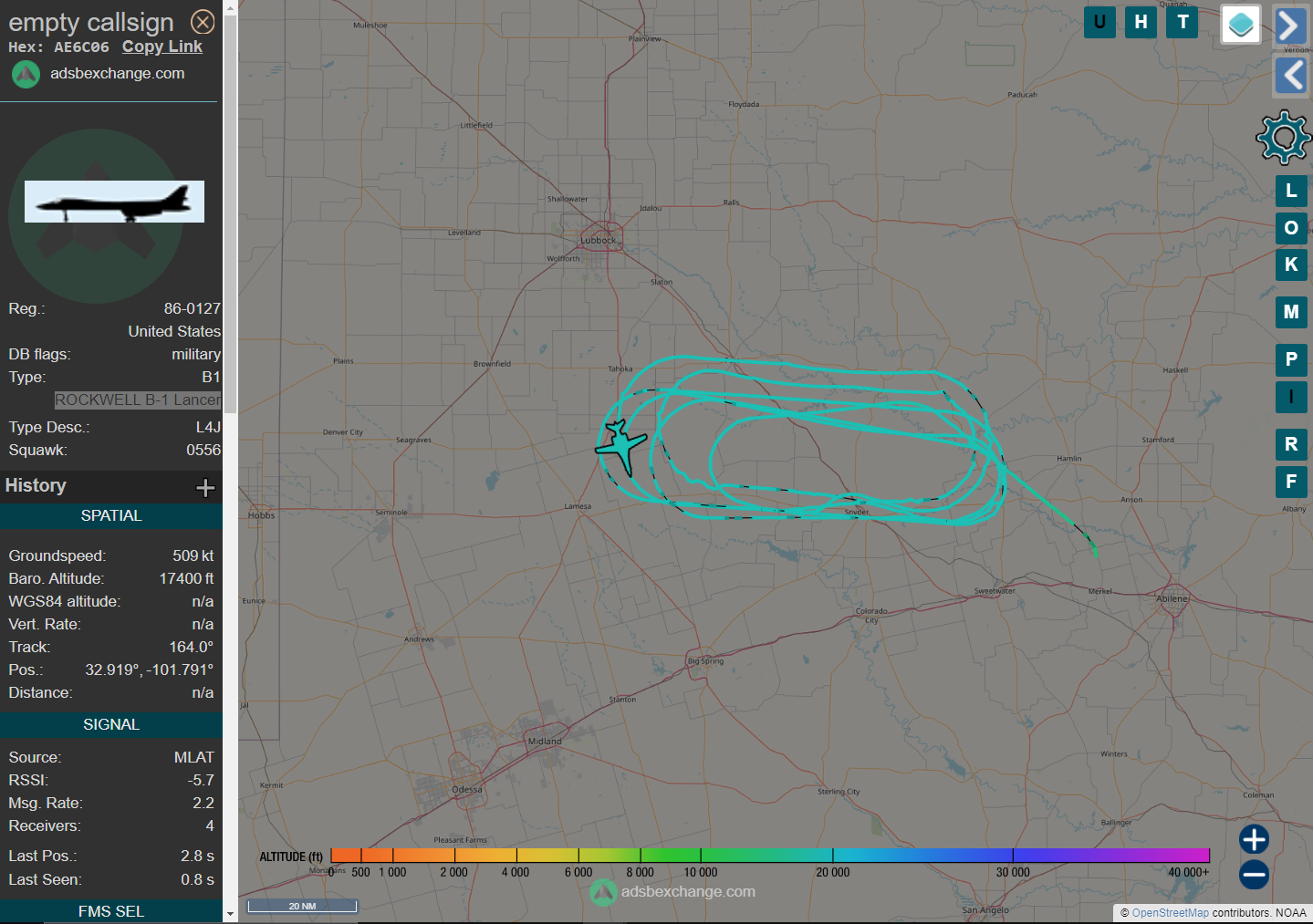
Task: Click the R map button
Action: tap(1291, 444)
